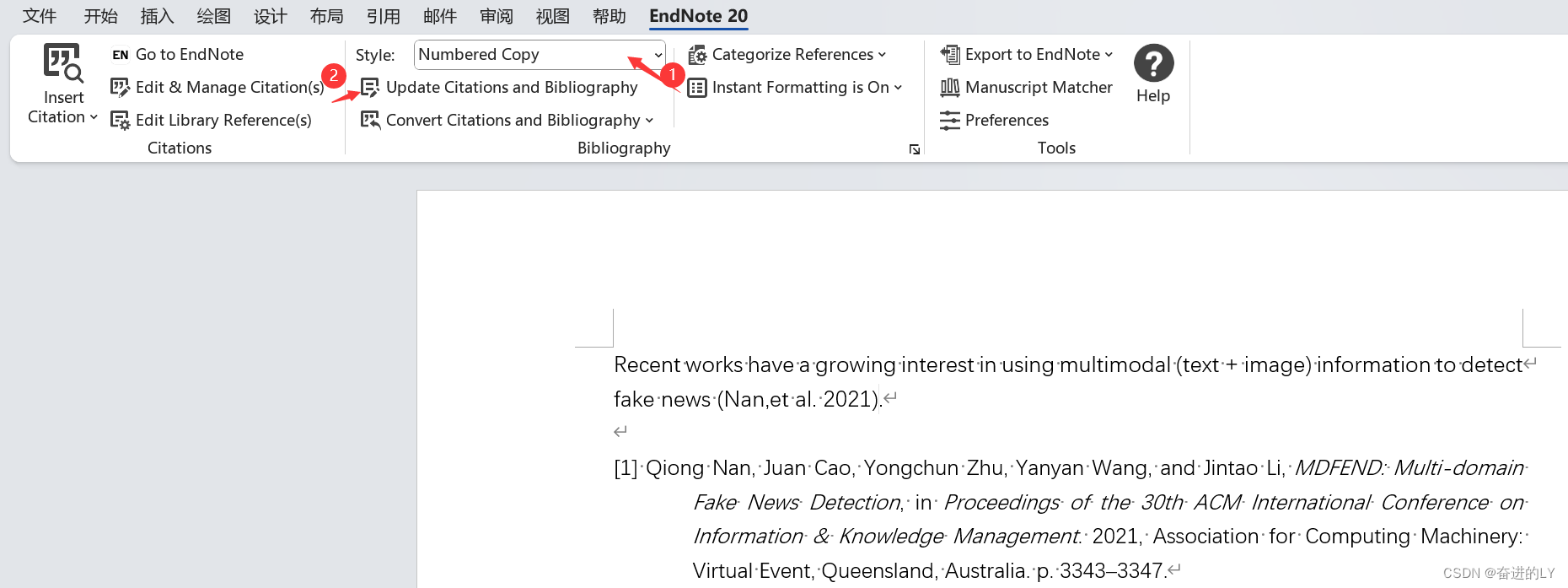This screenshot has width=1568, height=588.
Task: Expand the Categorize References chevron
Action: pos(882,55)
